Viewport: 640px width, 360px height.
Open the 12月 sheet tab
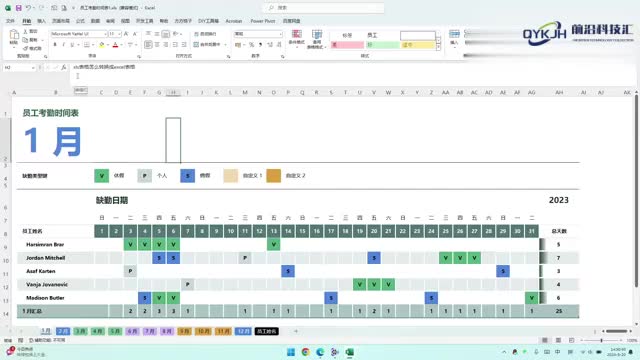tap(243, 331)
